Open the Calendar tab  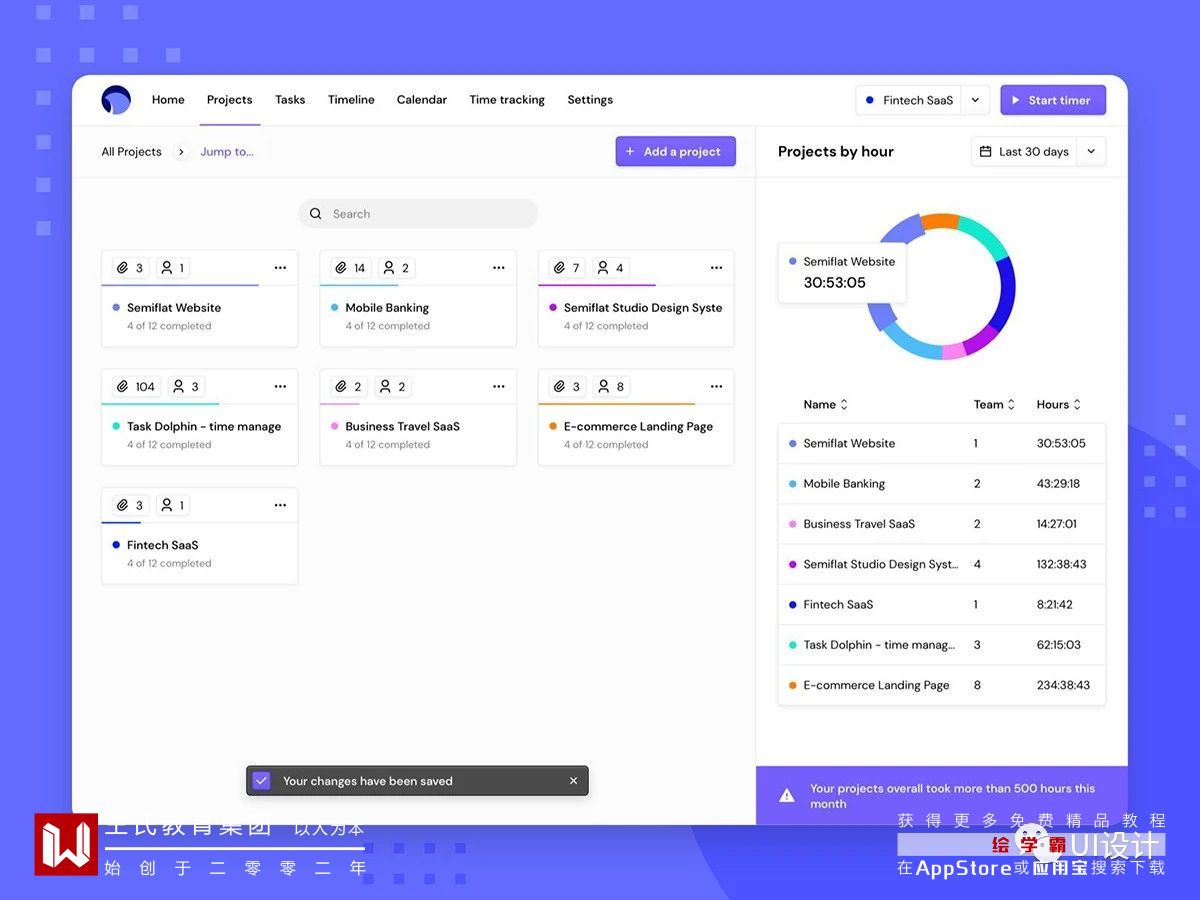422,100
